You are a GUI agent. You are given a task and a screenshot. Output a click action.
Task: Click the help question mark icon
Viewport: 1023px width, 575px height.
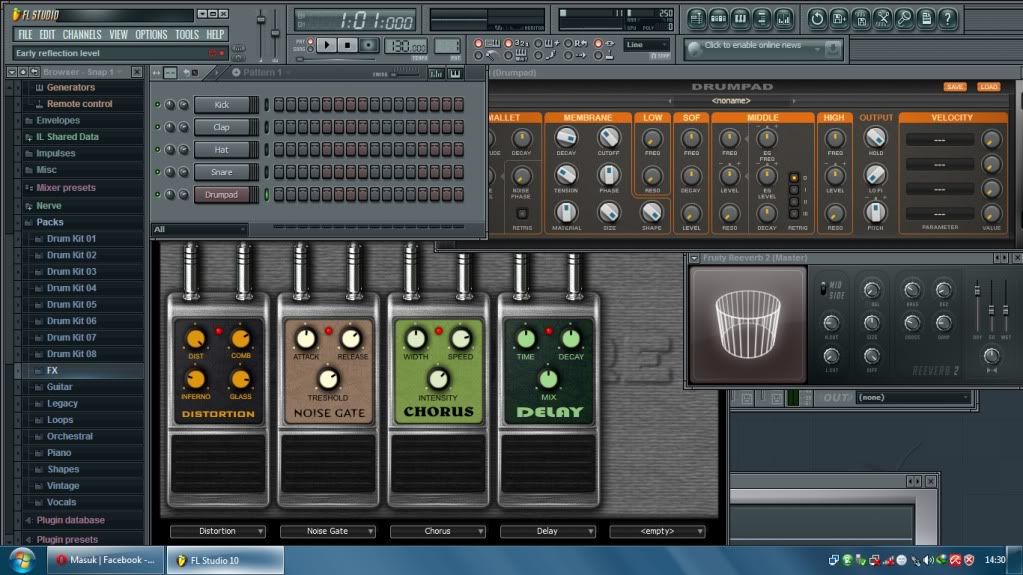[x=947, y=19]
